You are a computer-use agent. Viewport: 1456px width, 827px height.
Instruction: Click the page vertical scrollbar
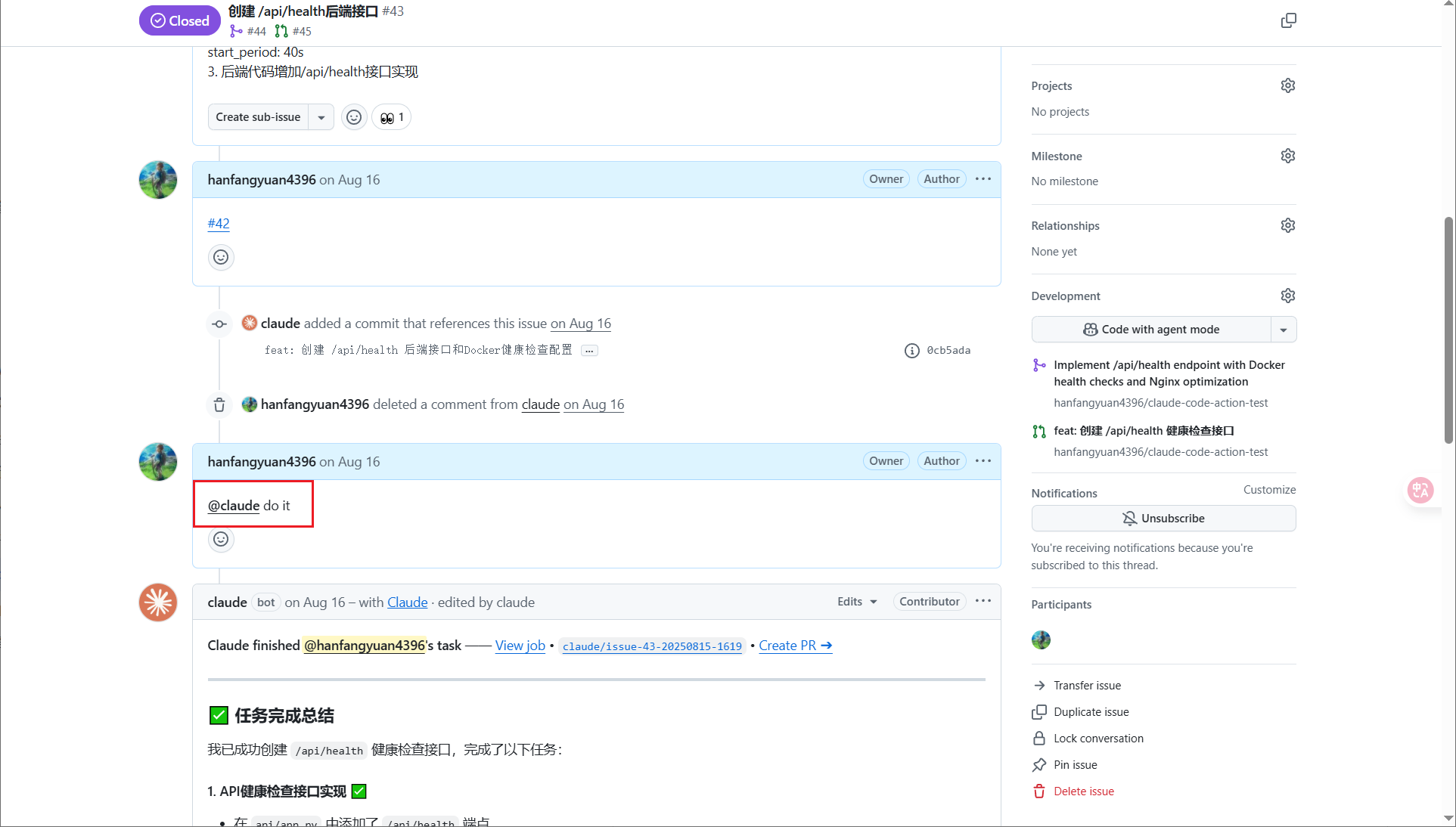click(x=1448, y=330)
